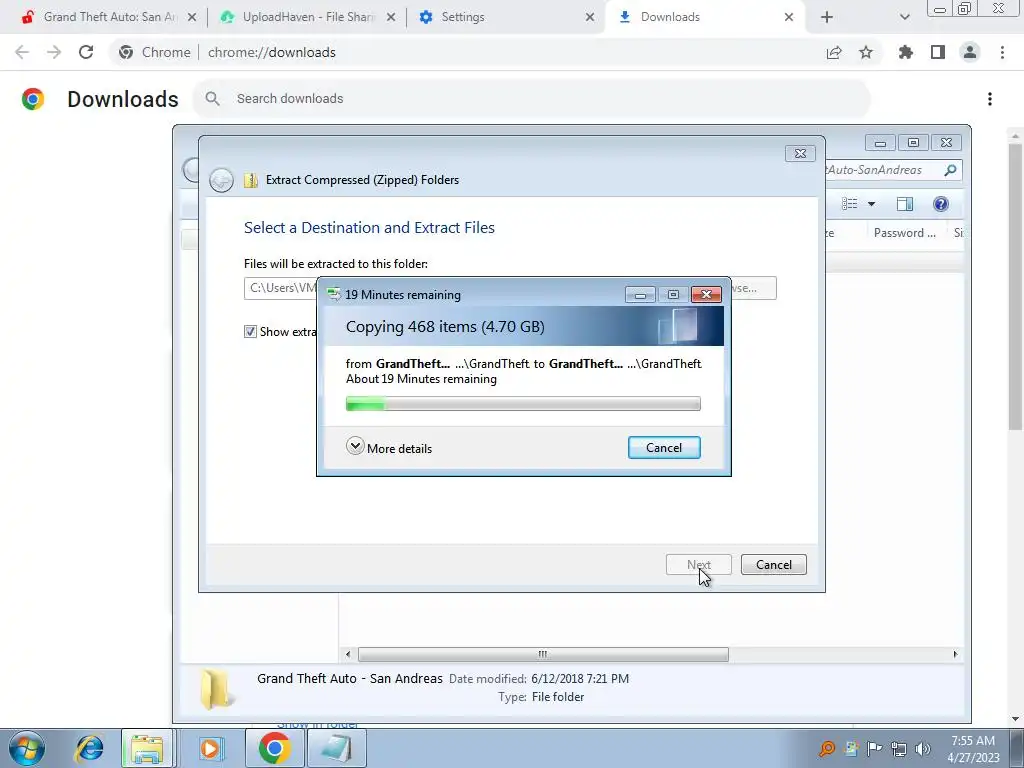Screen dimensions: 1024x768
Task: Open Windows Media Player taskbar icon
Action: 211,748
